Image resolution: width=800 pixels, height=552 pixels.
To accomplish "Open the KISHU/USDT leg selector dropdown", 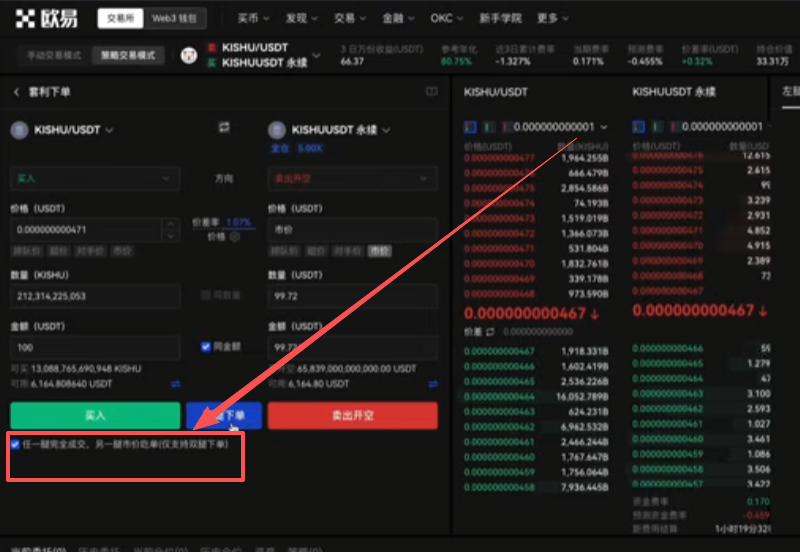I will (73, 130).
